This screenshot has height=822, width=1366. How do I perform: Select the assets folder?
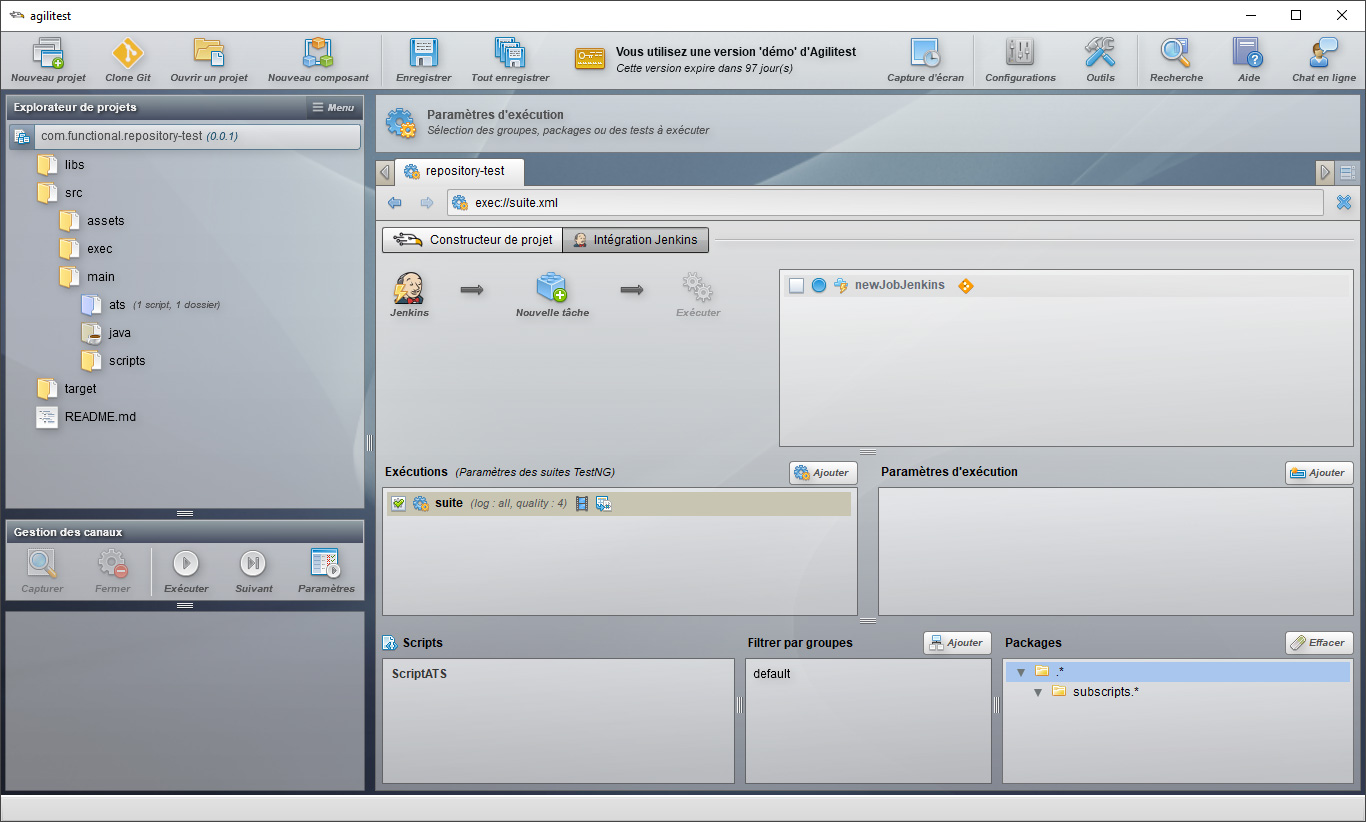coord(105,221)
